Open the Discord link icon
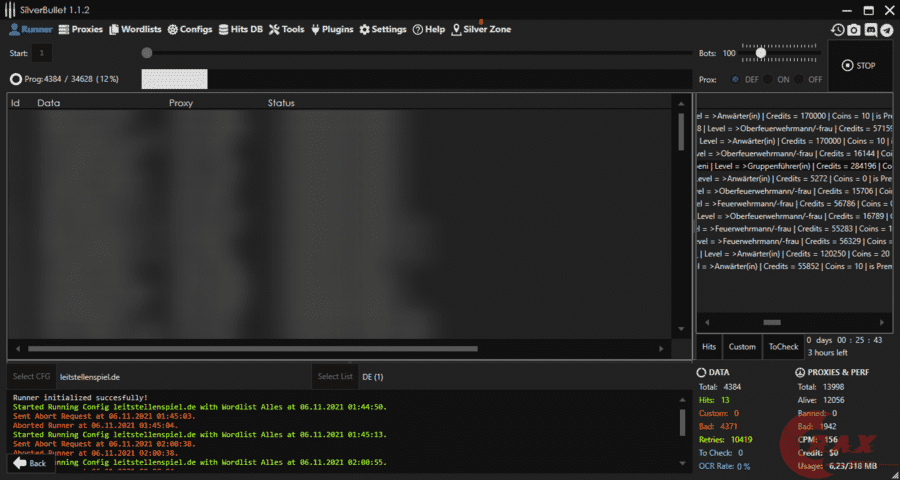Screen dimensions: 900x480 coord(871,30)
